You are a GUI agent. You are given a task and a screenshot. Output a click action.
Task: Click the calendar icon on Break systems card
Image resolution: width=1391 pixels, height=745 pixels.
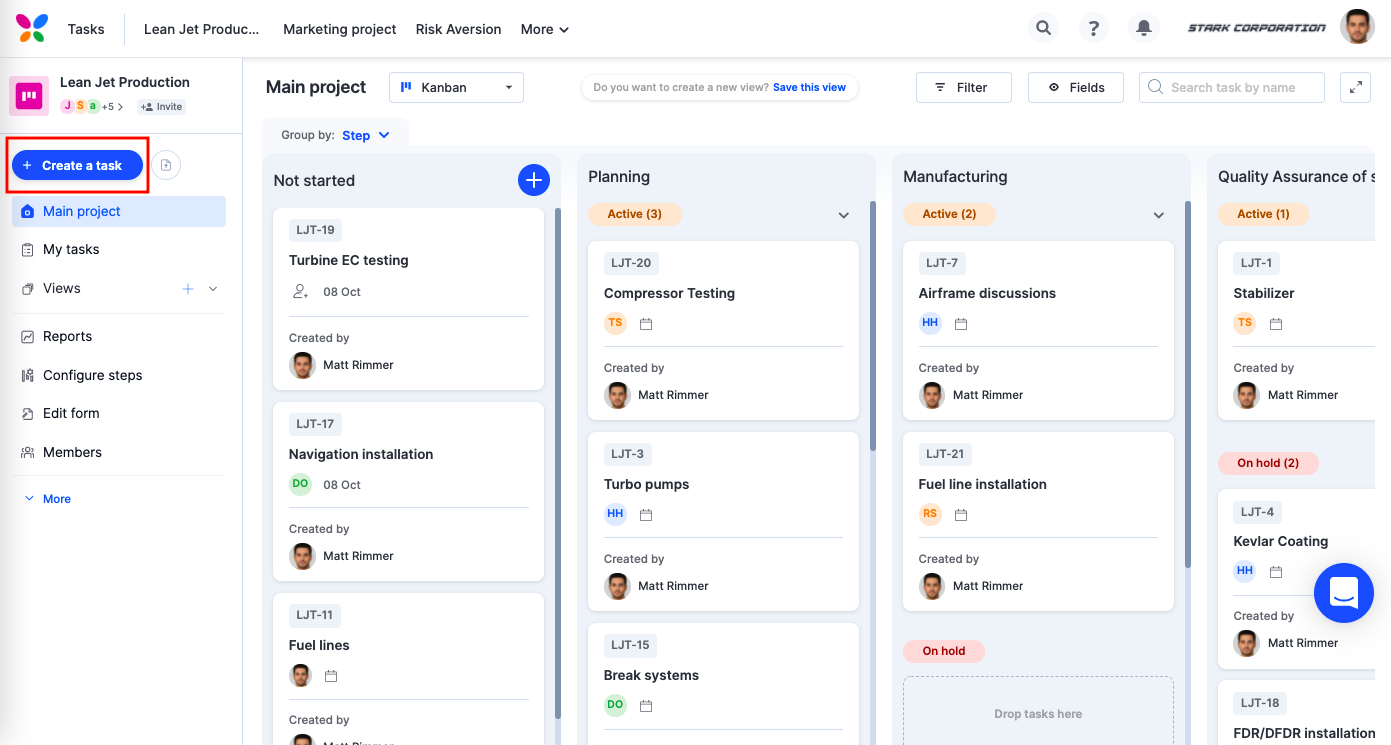click(x=646, y=706)
